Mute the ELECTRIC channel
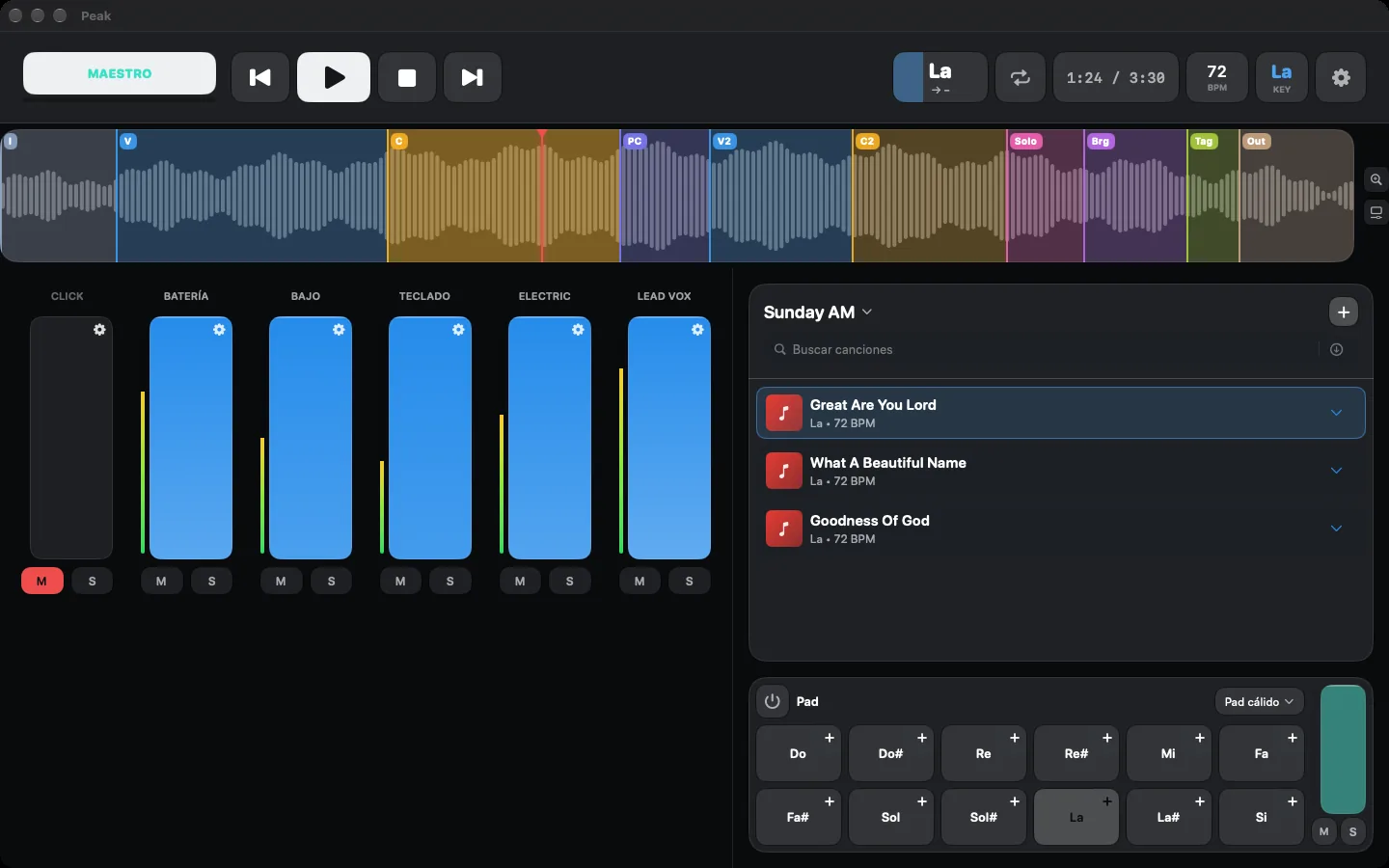Screen dimensions: 1389x868 (x=520, y=582)
